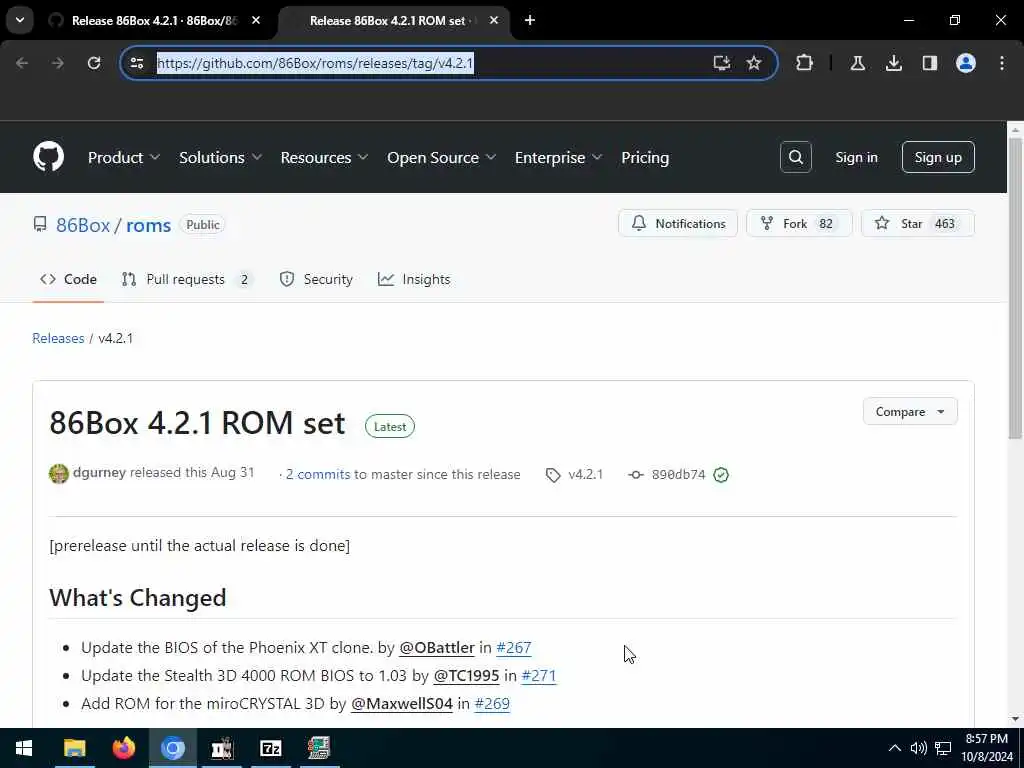Open dgurney's profile avatar
Image resolution: width=1024 pixels, height=768 pixels.
[x=59, y=473]
